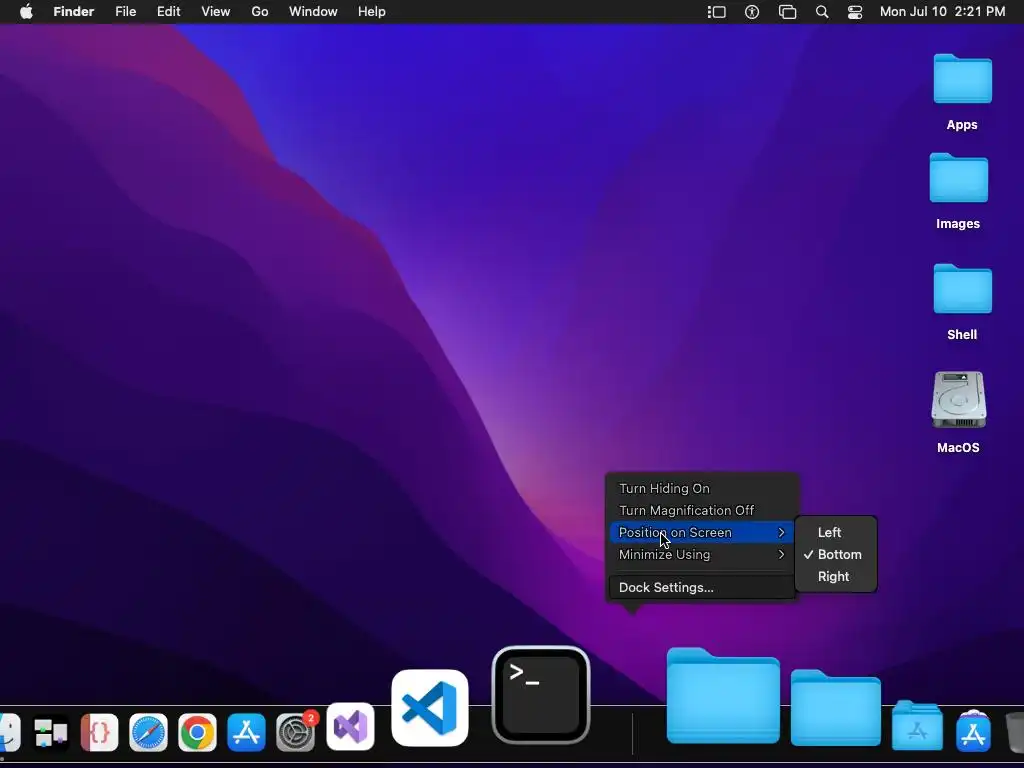Open App Store icon next to Chrome
This screenshot has width=1024, height=768.
pos(246,732)
